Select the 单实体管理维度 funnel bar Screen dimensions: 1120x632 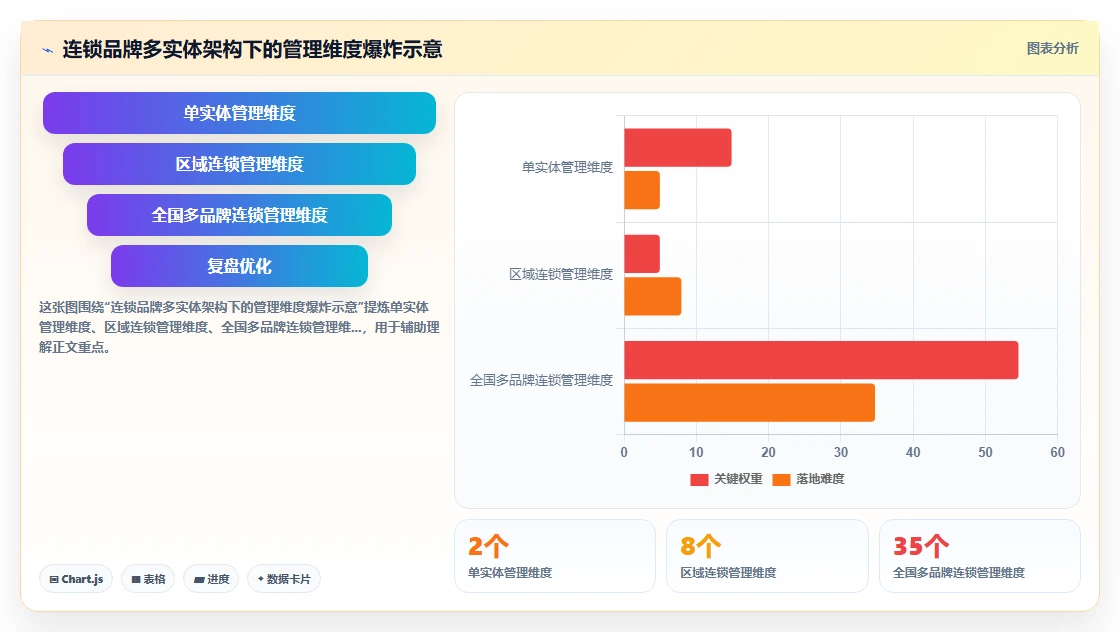pos(239,113)
